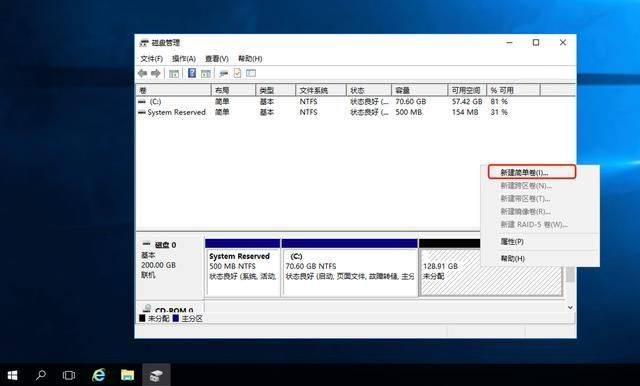
Task: Click the 154 MB free space cell
Action: (465, 112)
